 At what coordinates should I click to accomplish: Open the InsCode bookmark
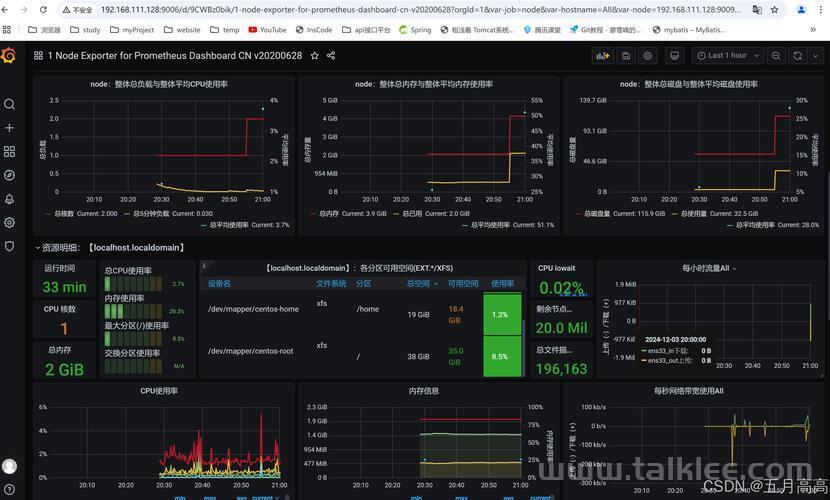point(314,30)
